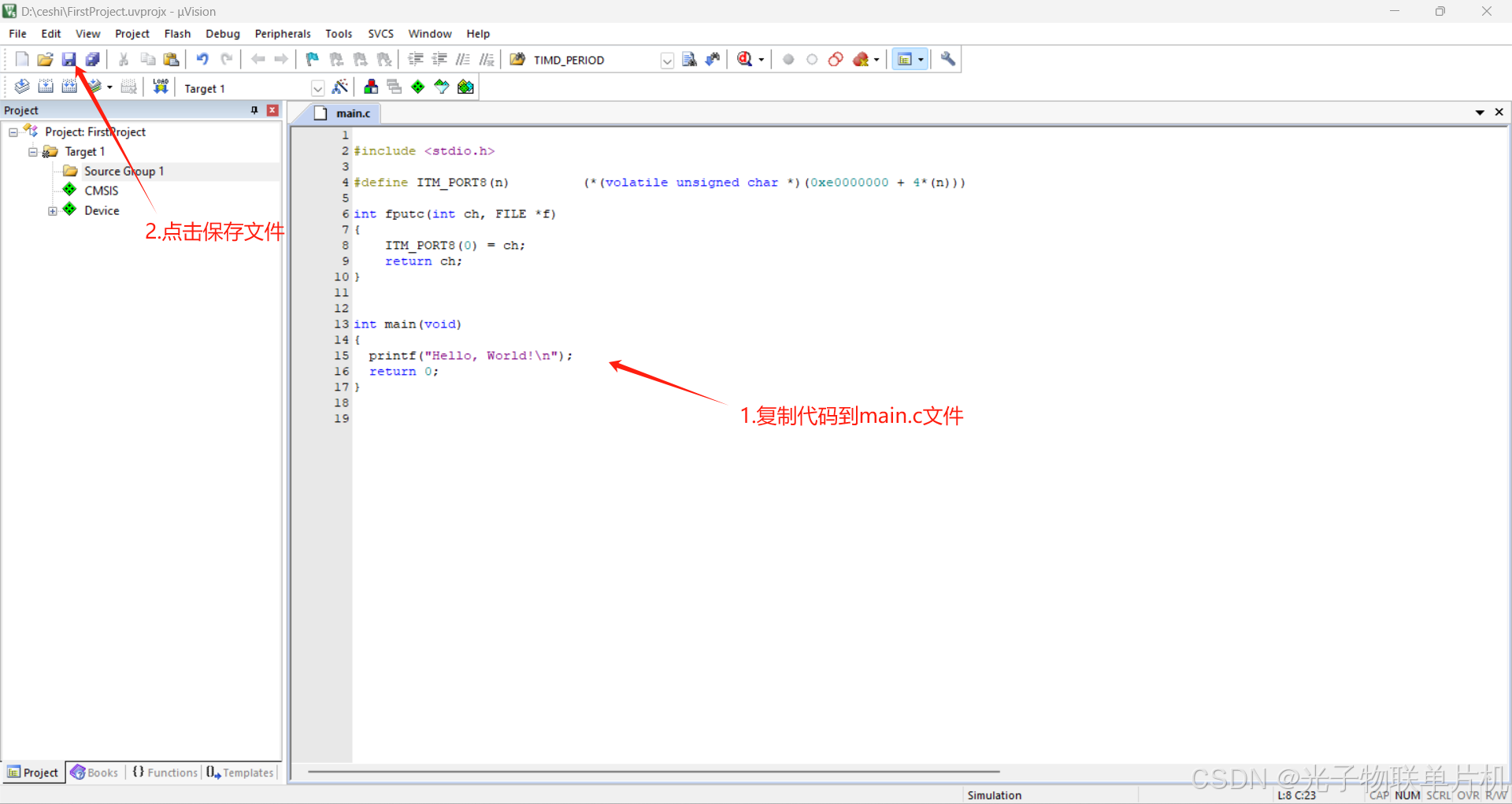Click the horizontal scrollbar of the editor

pyautogui.click(x=654, y=772)
